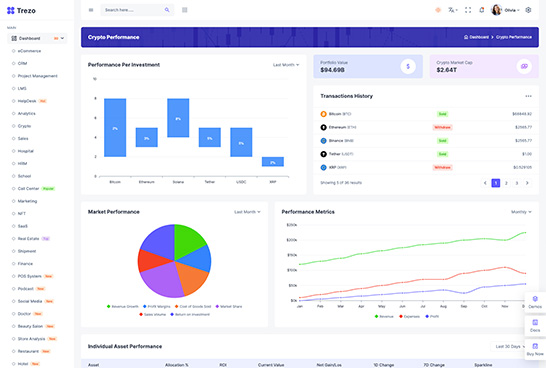Toggle Revenue Growth legend in pie chart
This screenshot has height=368, width=546.
pyautogui.click(x=123, y=306)
